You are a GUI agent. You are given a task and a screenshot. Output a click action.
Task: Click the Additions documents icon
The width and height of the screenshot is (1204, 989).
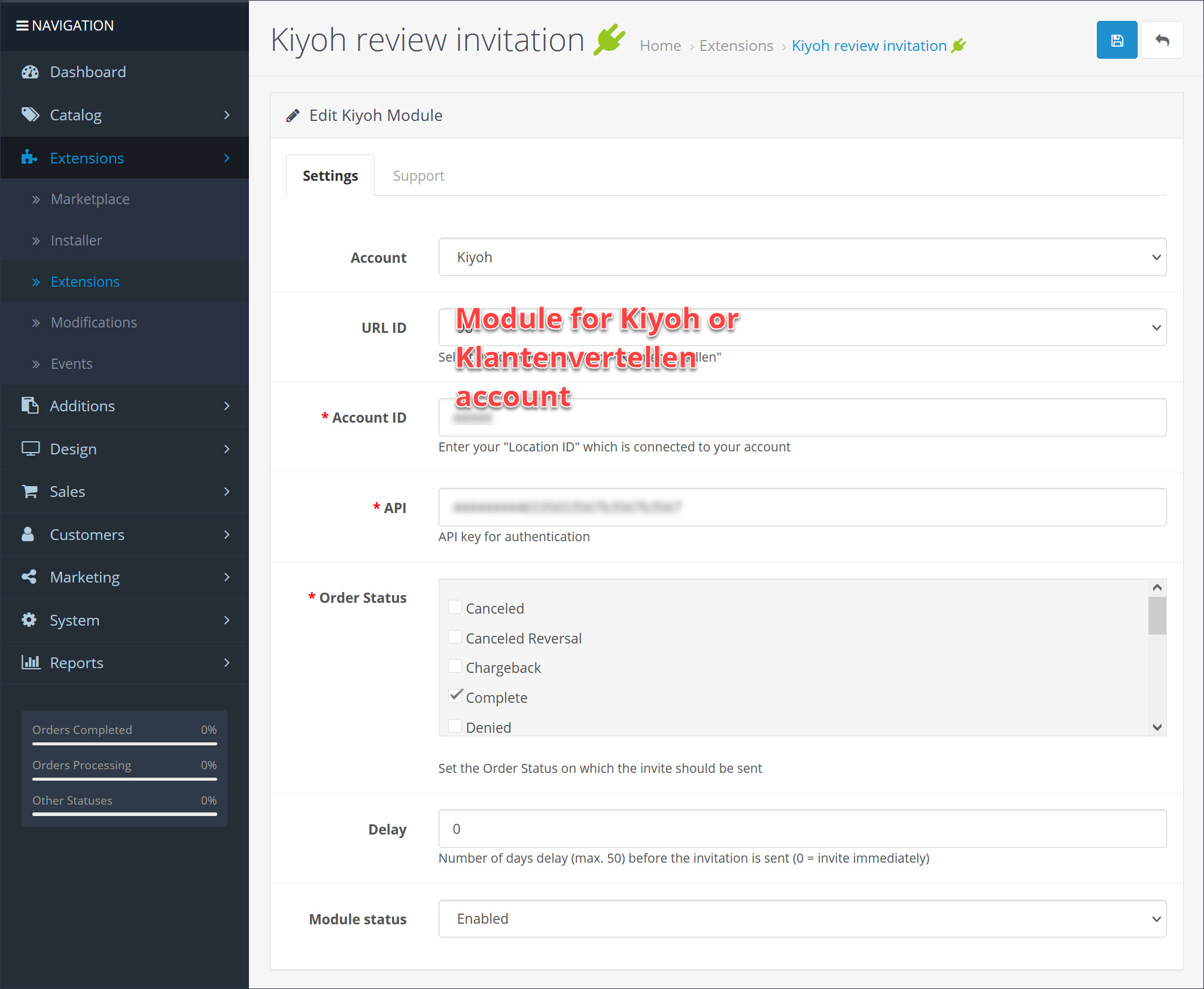pyautogui.click(x=30, y=405)
